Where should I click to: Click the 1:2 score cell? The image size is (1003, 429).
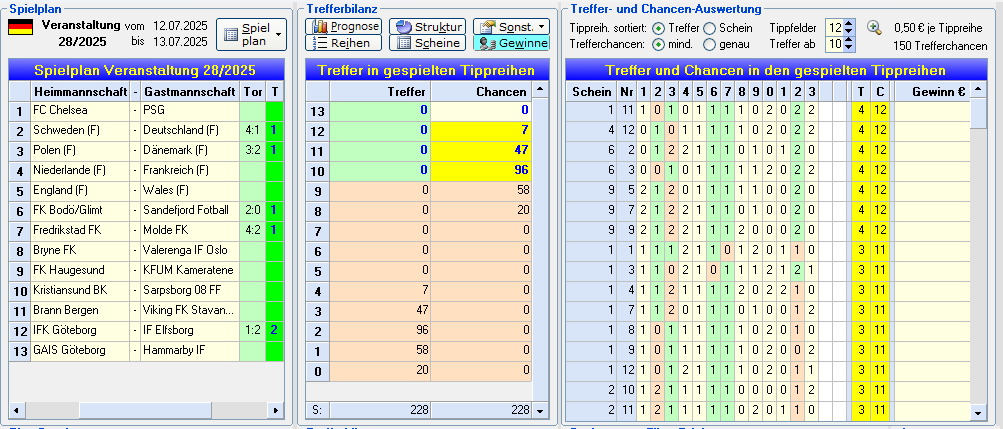(x=253, y=330)
